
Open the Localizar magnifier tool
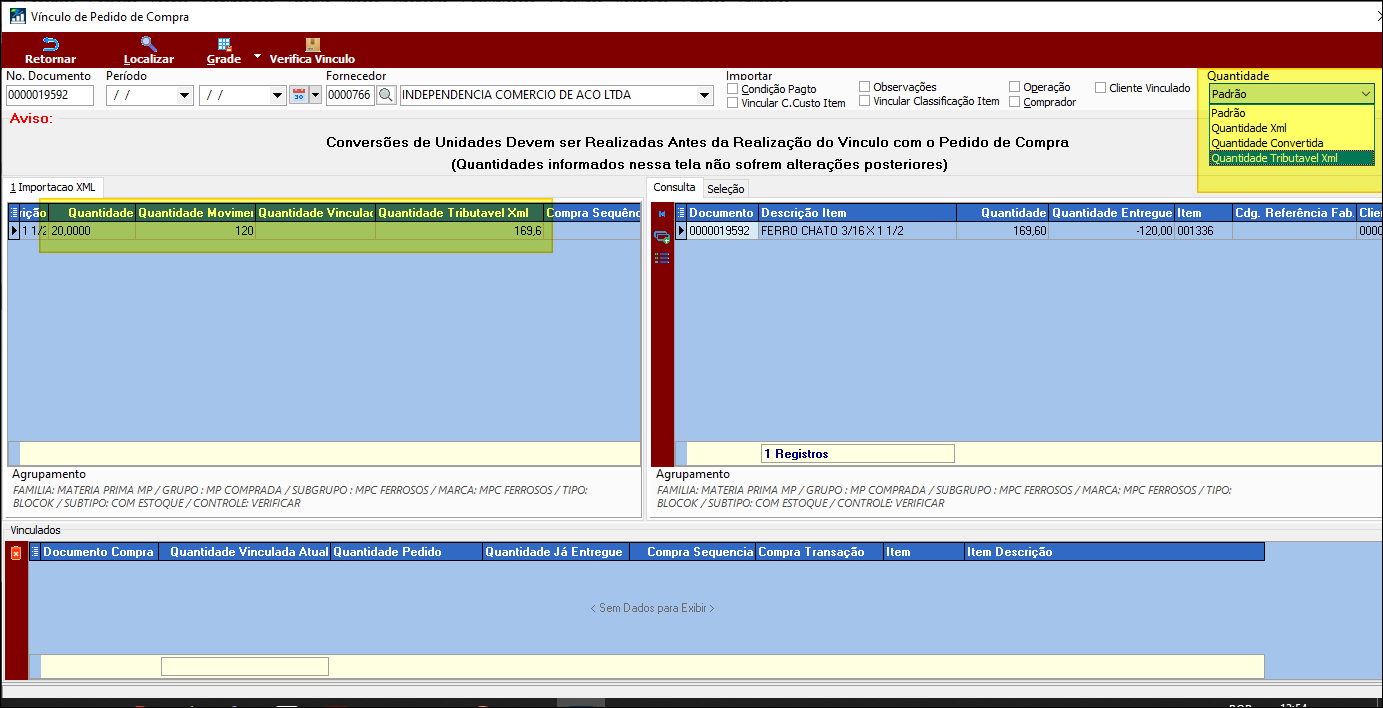(x=149, y=44)
